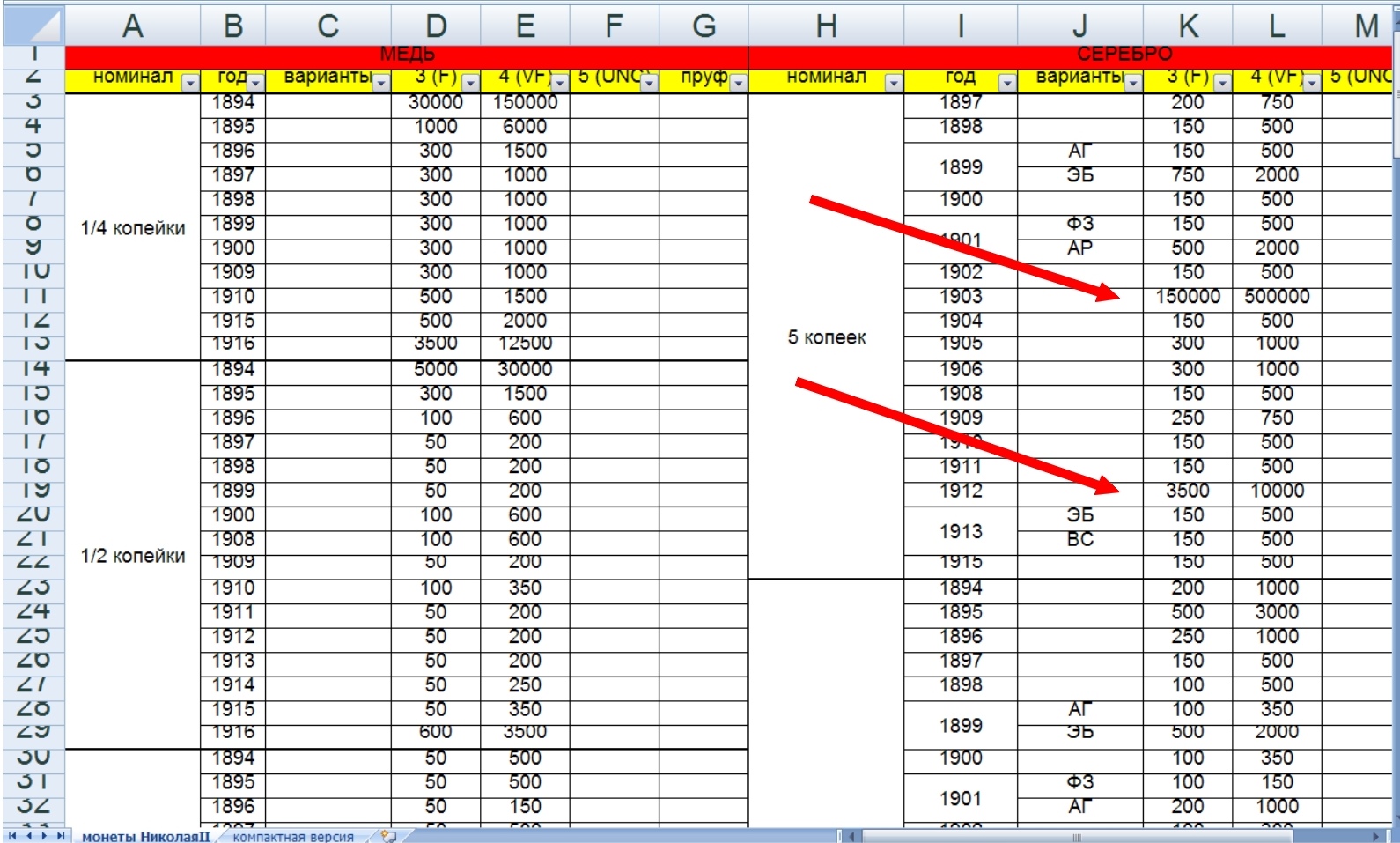Click the next sheet navigation arrow
Viewport: 1400px width, 843px height.
pyautogui.click(x=45, y=835)
